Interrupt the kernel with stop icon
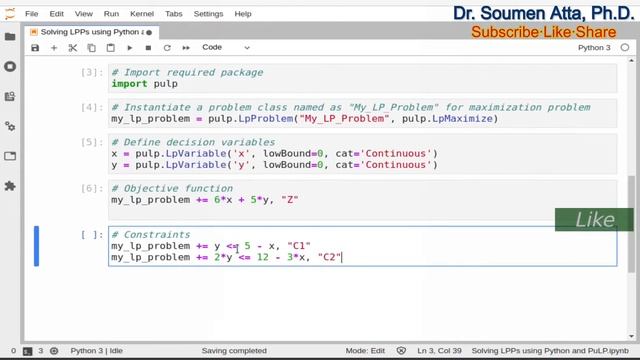This screenshot has width=640, height=360. point(148,48)
